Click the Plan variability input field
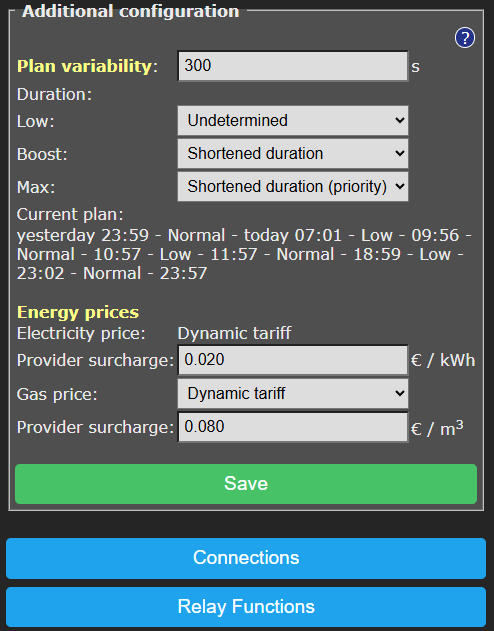The image size is (494, 631). click(293, 66)
